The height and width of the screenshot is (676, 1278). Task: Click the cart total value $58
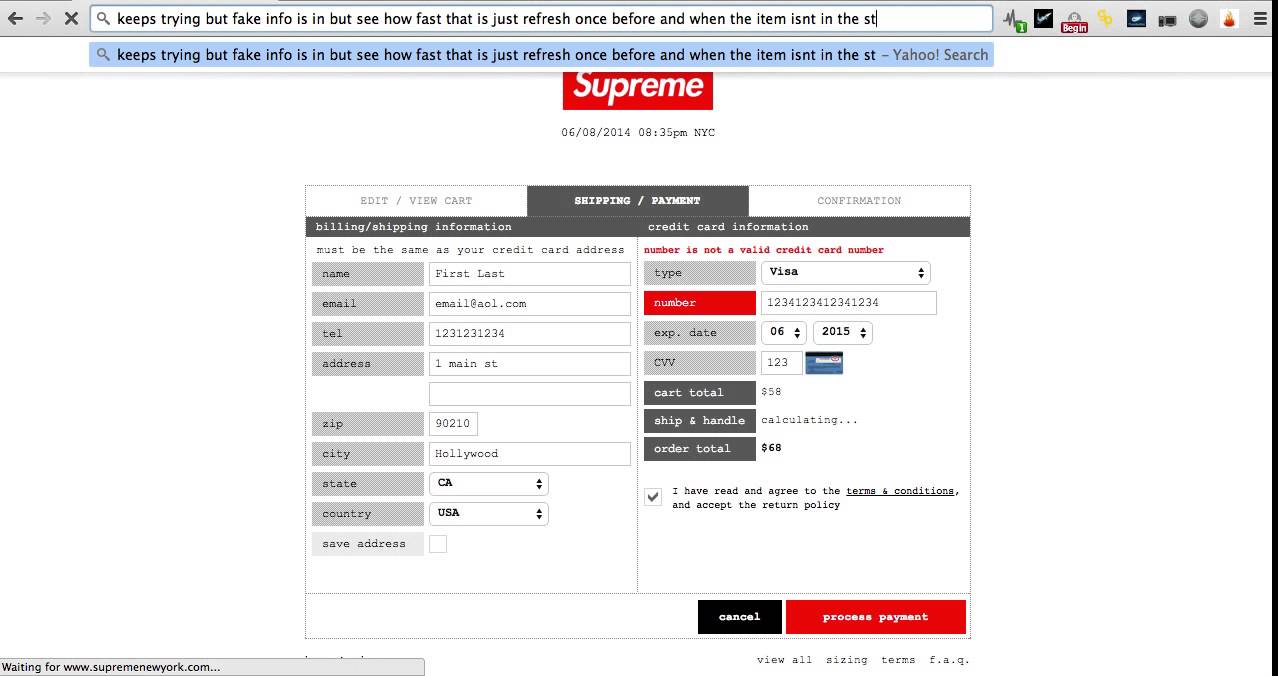click(x=771, y=392)
